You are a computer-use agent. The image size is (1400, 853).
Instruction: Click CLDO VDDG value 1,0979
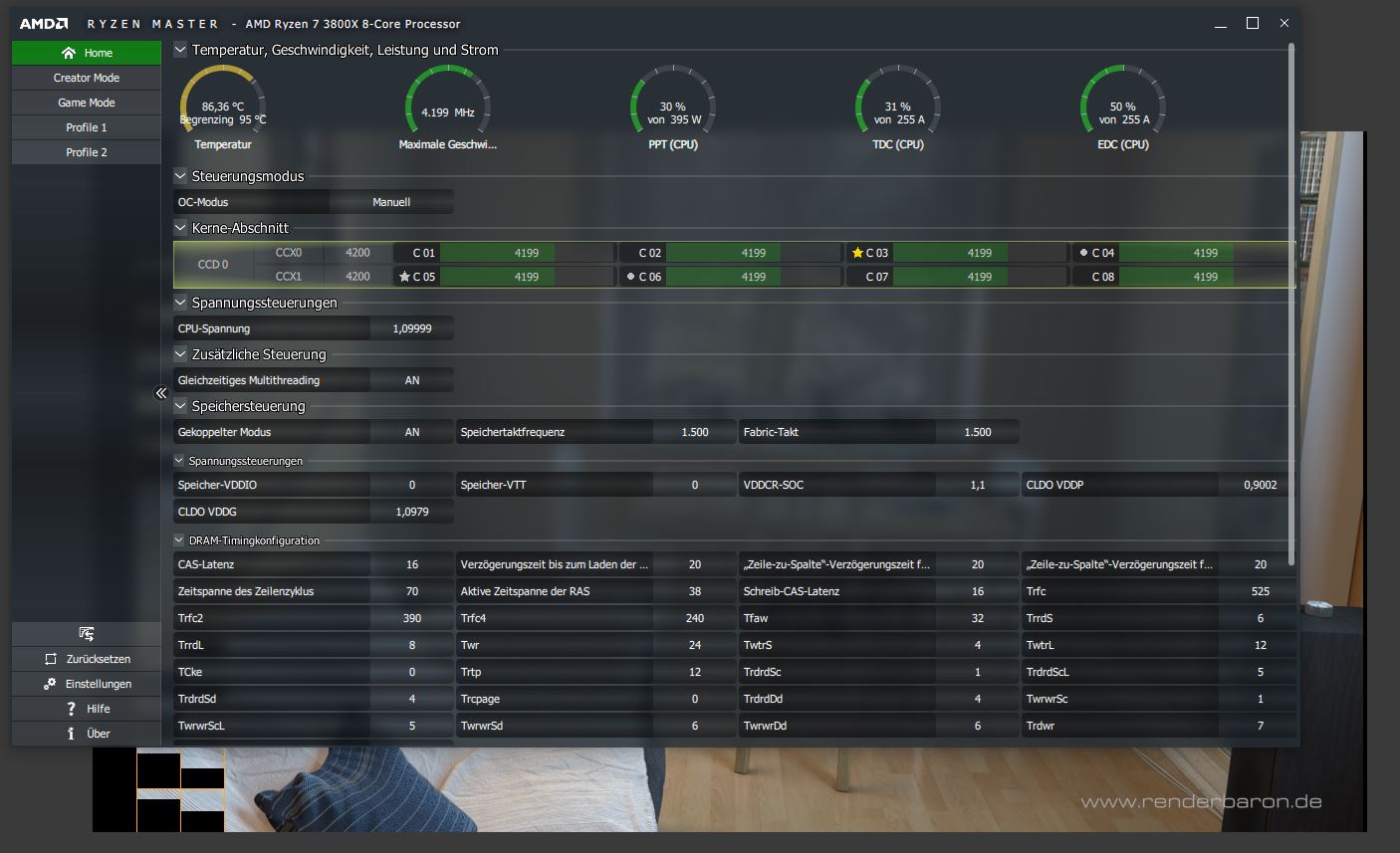412,512
